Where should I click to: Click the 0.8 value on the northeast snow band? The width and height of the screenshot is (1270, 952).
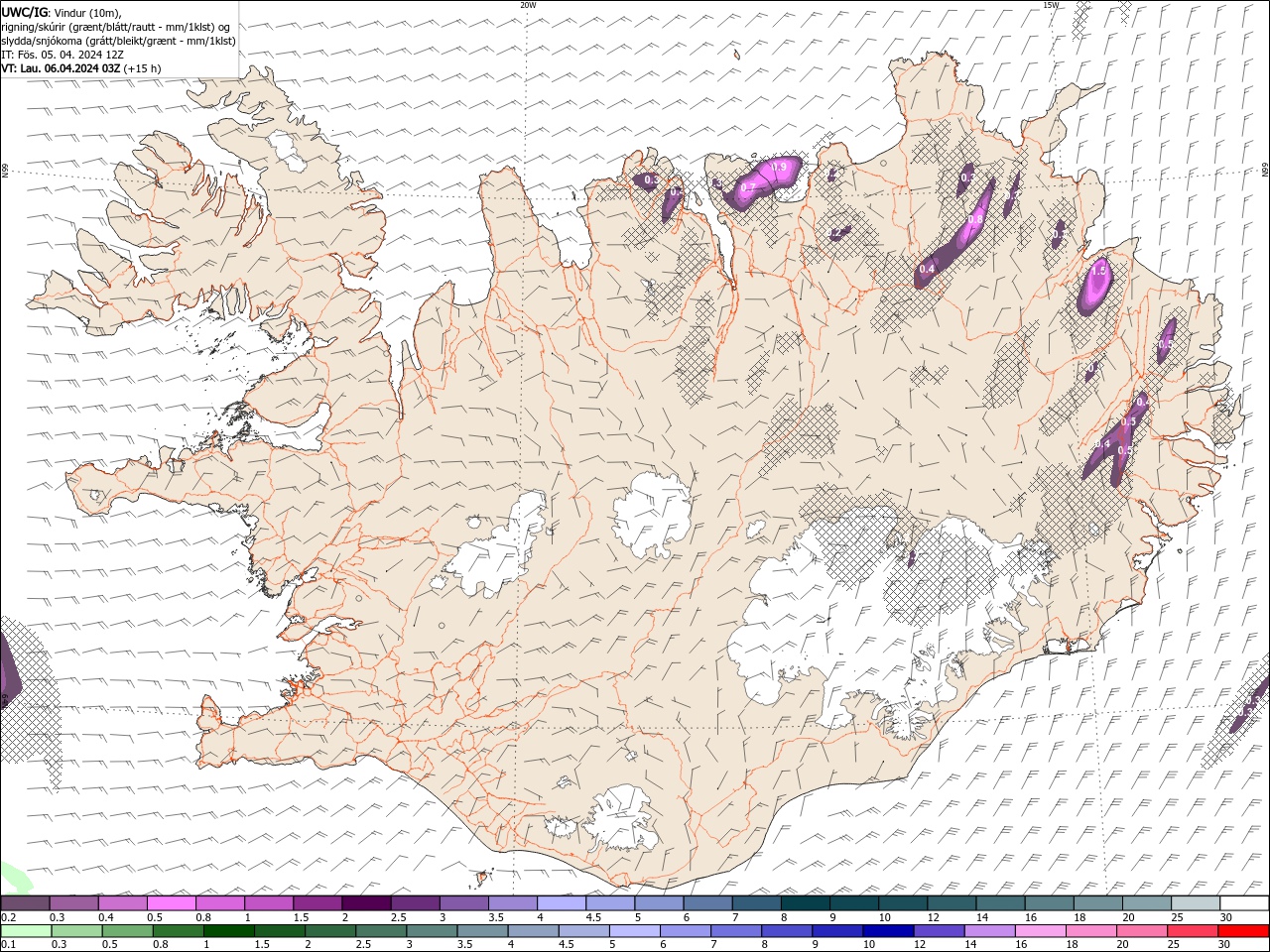pos(975,219)
